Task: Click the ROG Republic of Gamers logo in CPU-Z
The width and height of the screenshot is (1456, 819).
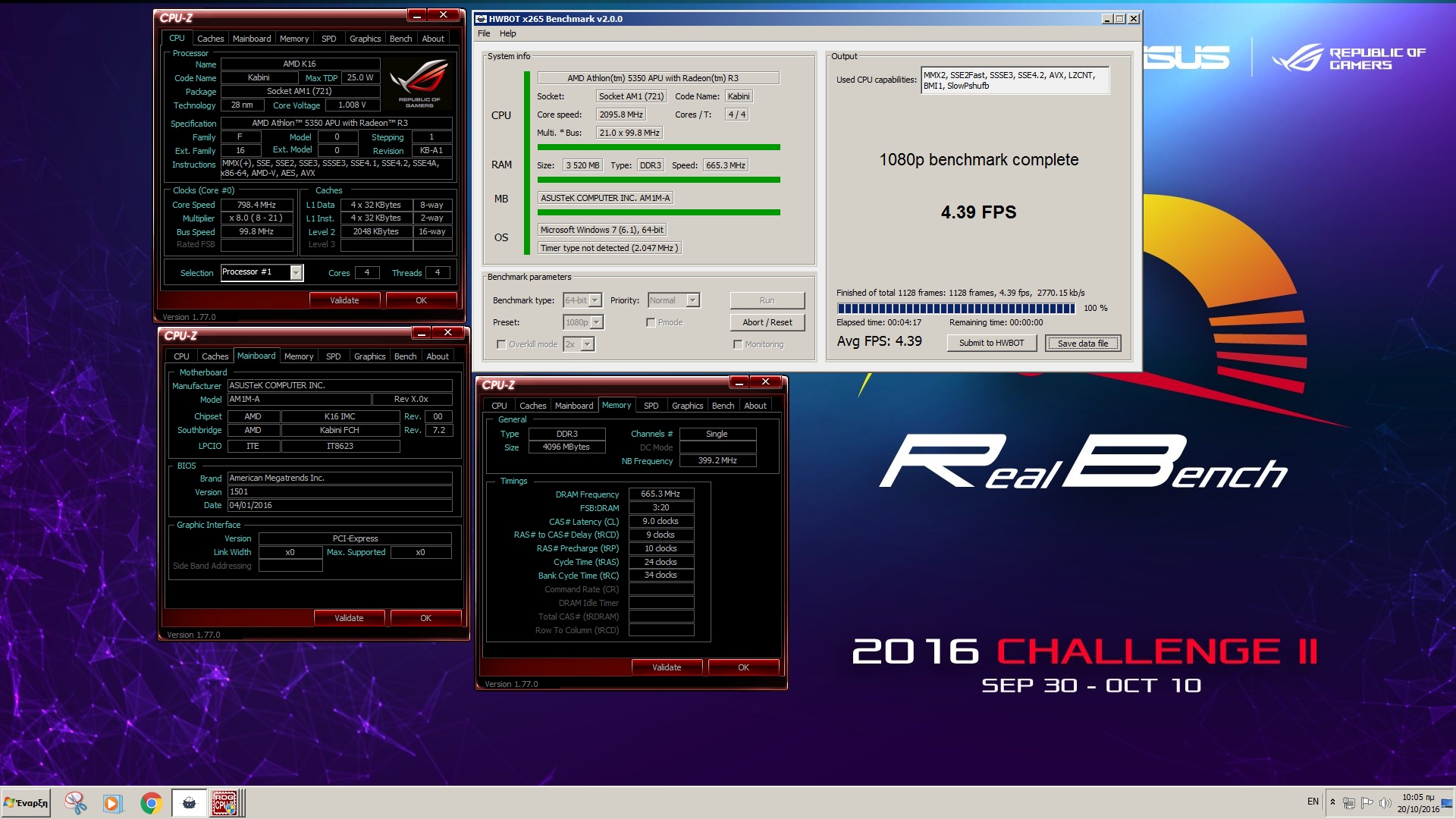Action: (419, 84)
